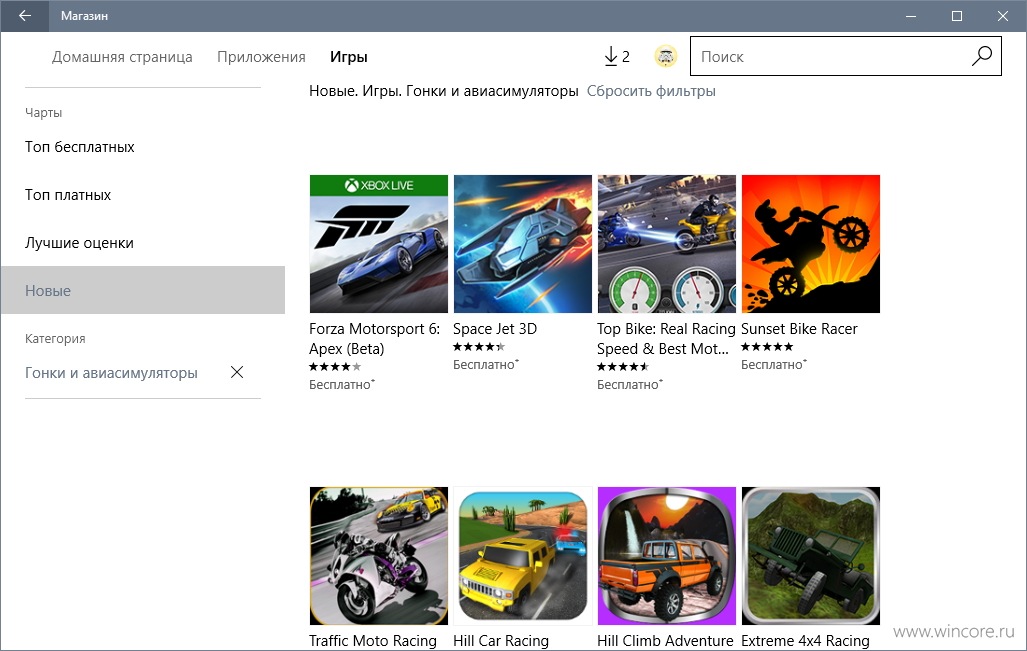
Task: Open the Forza Motorsport 6 Apex thumbnail
Action: 379,244
